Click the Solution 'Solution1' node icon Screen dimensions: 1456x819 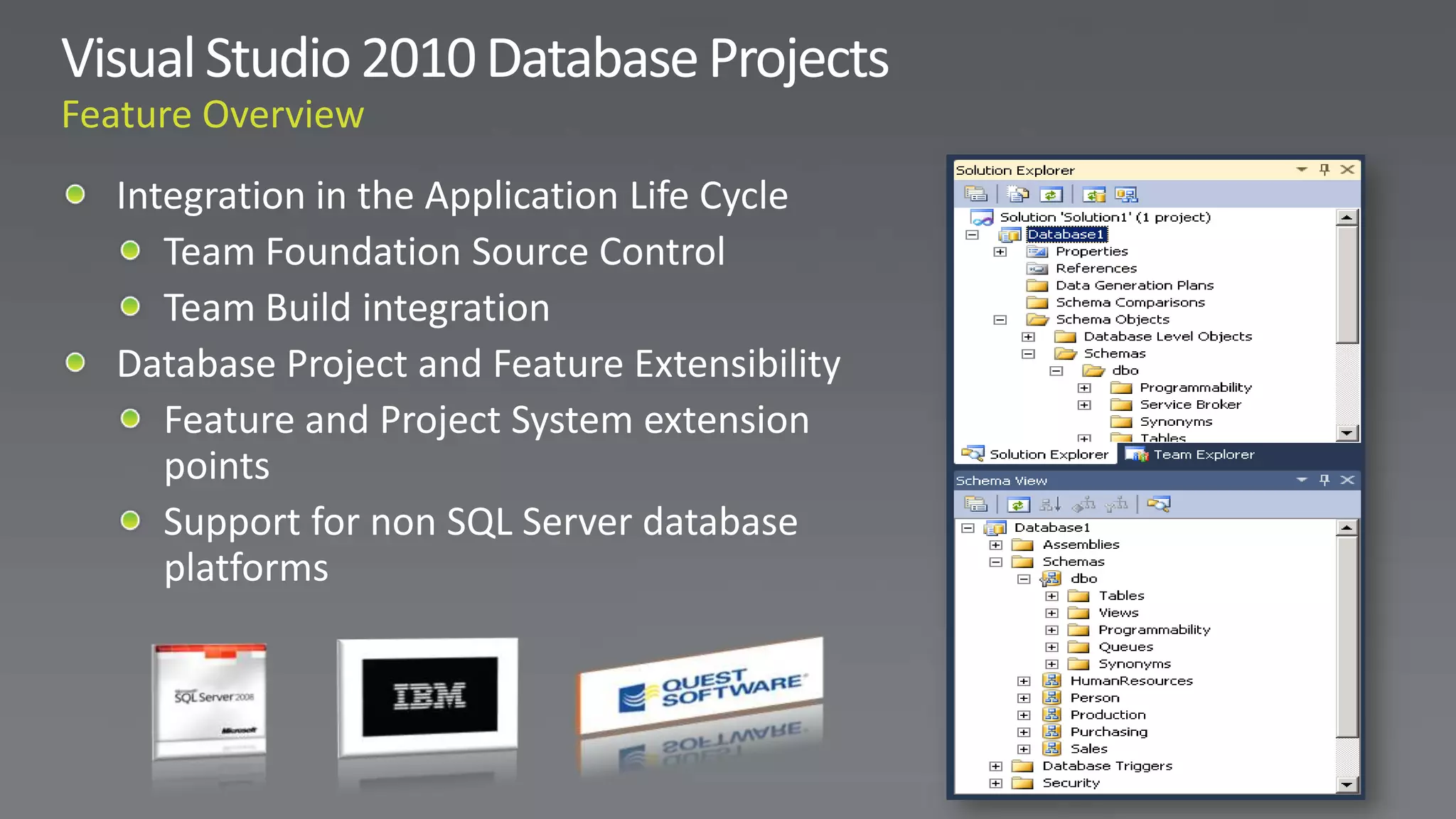point(982,218)
